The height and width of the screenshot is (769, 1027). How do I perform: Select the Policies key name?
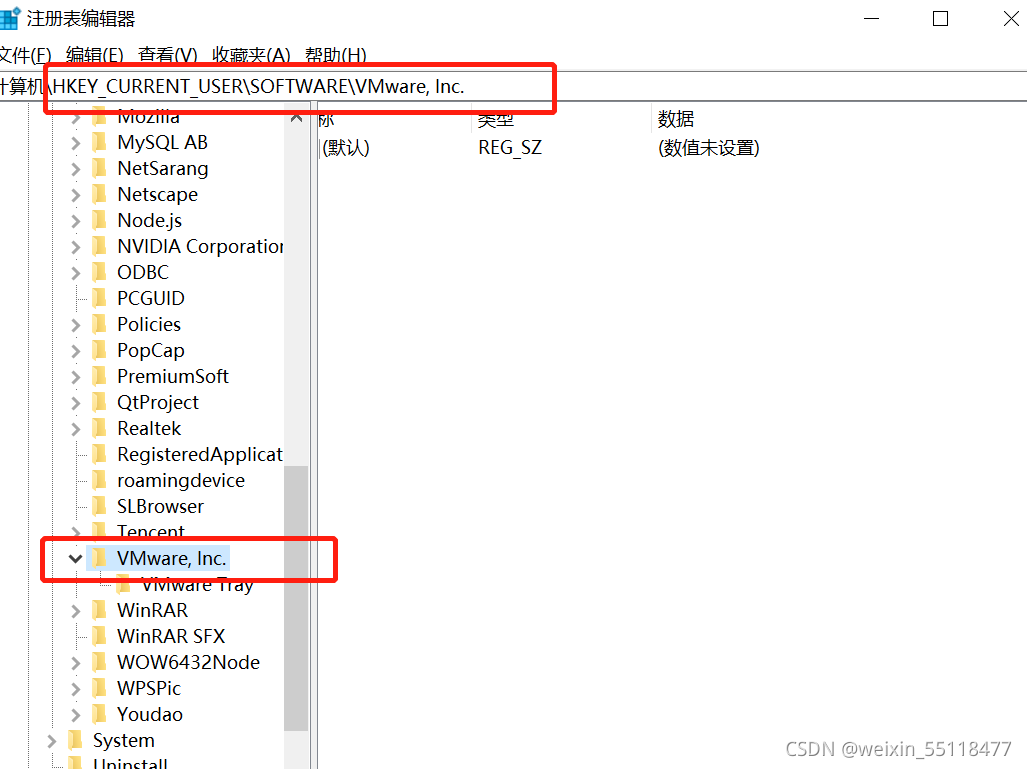point(149,324)
